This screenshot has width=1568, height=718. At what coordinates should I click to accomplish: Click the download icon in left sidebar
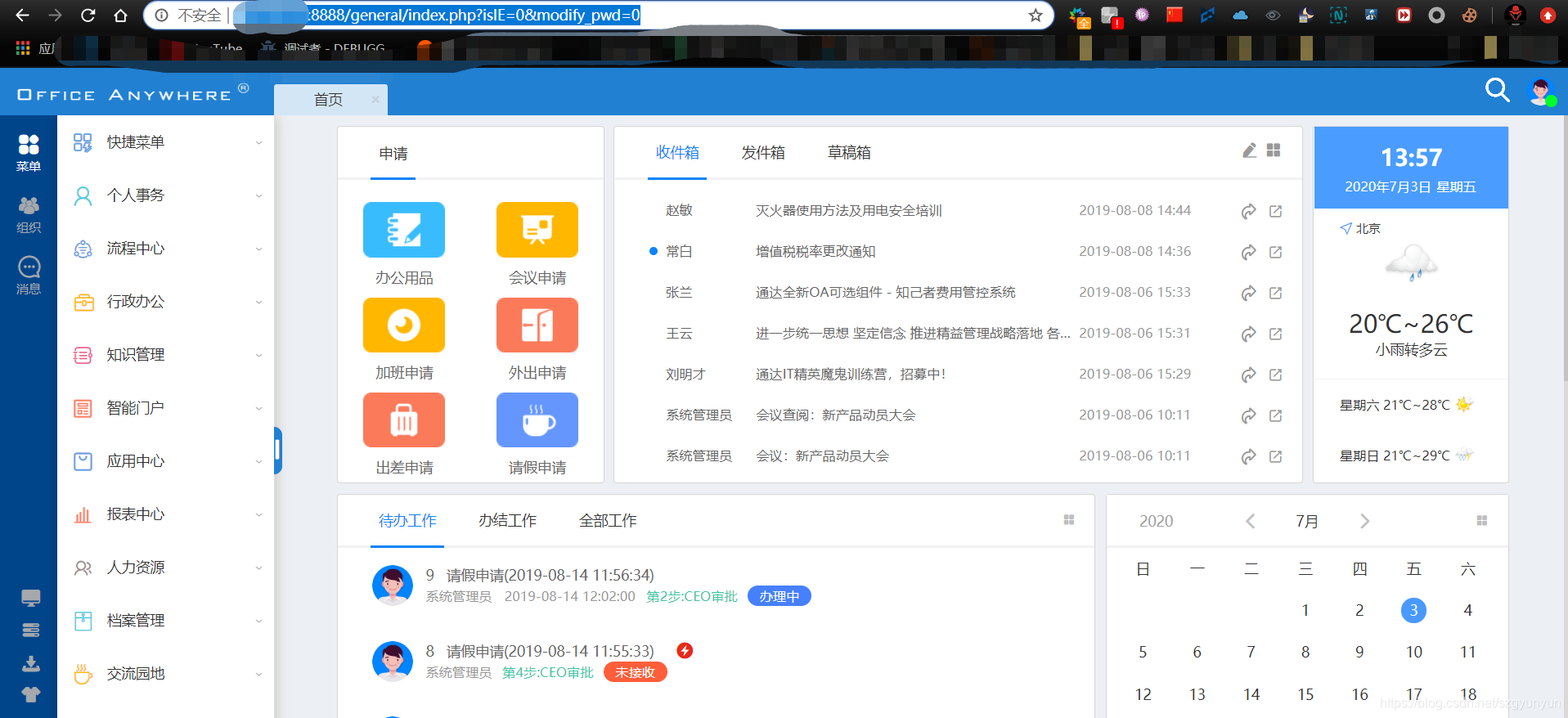tap(31, 662)
